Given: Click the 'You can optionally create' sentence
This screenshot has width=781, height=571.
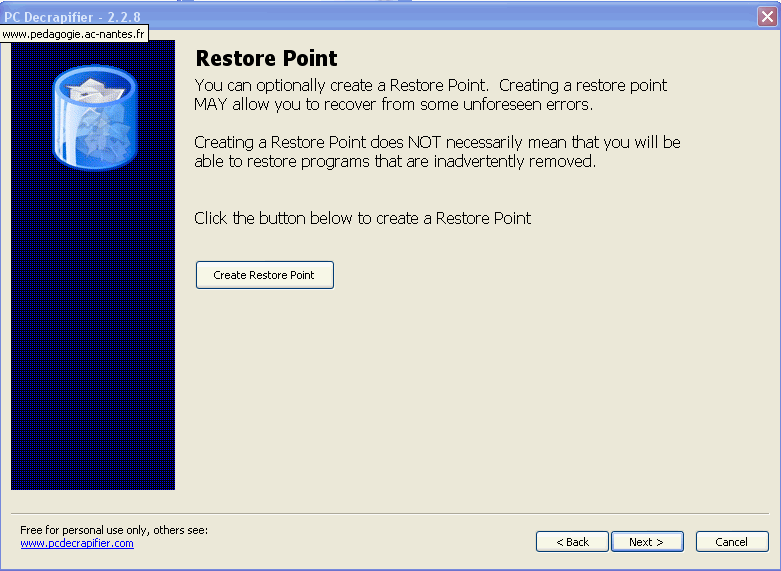Looking at the screenshot, I should point(430,85).
